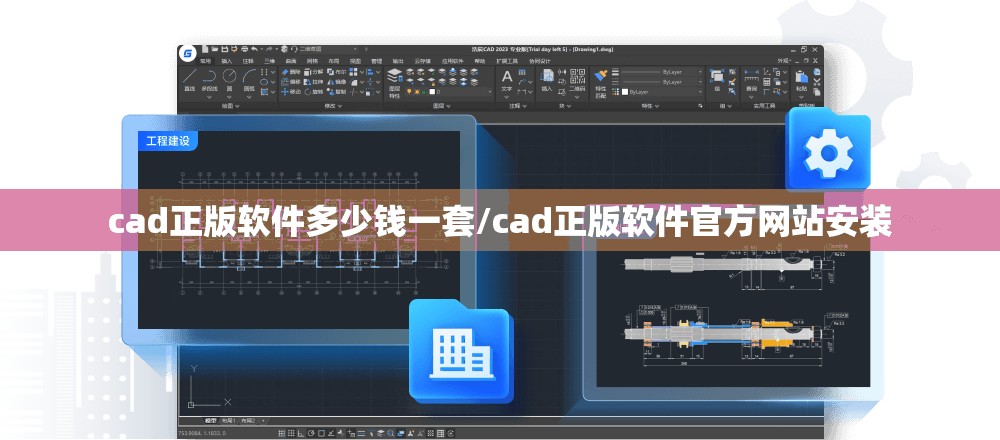Click the white ByLayer color swatch
This screenshot has height=440, width=1000.
click(x=625, y=92)
